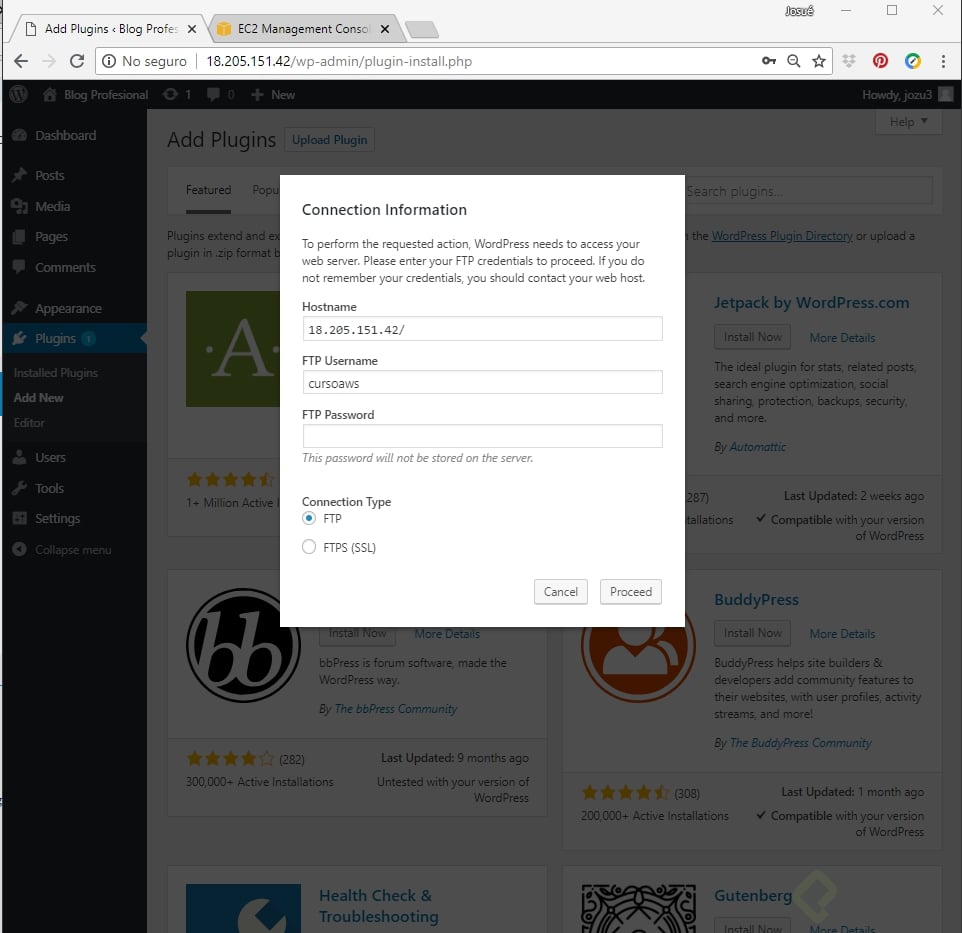Click the Upload Plugin button
This screenshot has height=933, width=962.
click(x=329, y=140)
